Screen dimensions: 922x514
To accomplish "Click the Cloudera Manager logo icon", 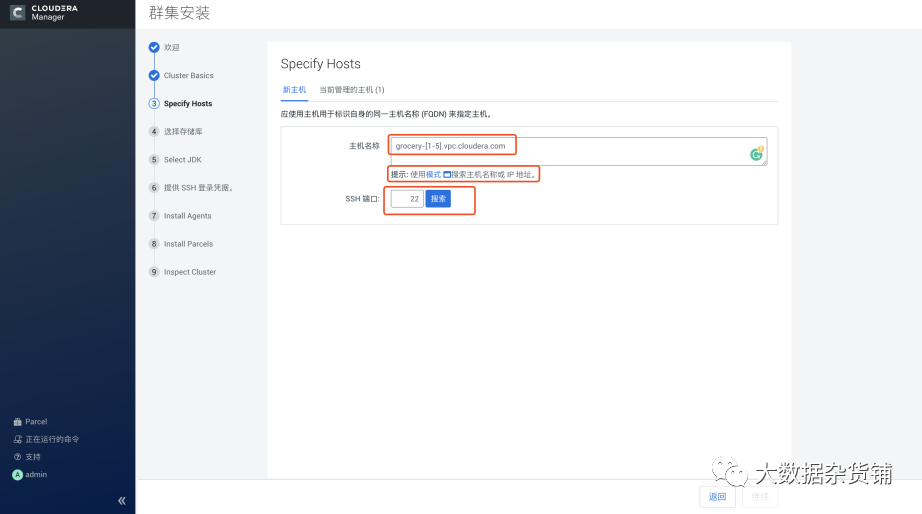I will coord(18,13).
